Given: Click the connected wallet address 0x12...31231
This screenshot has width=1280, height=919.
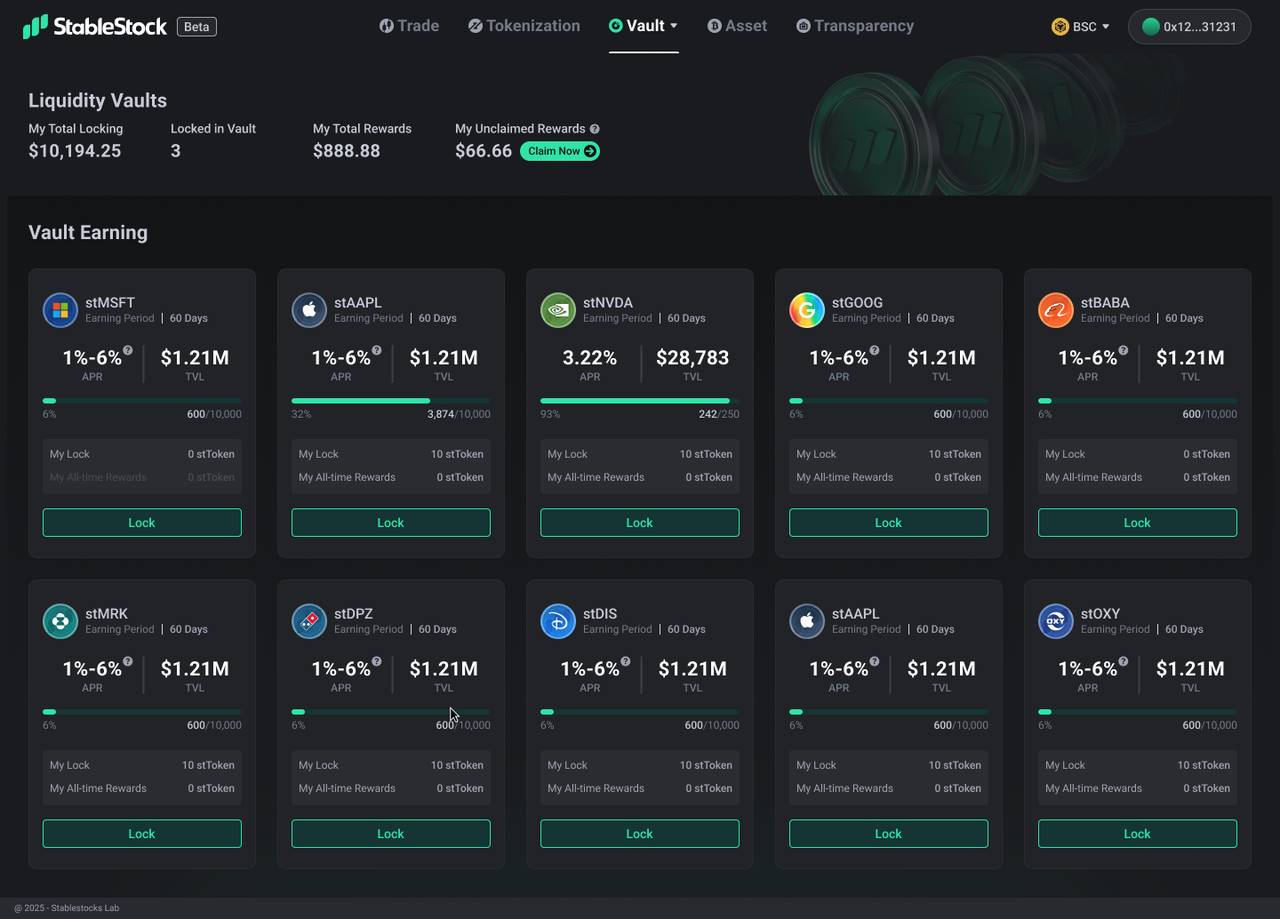Looking at the screenshot, I should coord(1189,27).
